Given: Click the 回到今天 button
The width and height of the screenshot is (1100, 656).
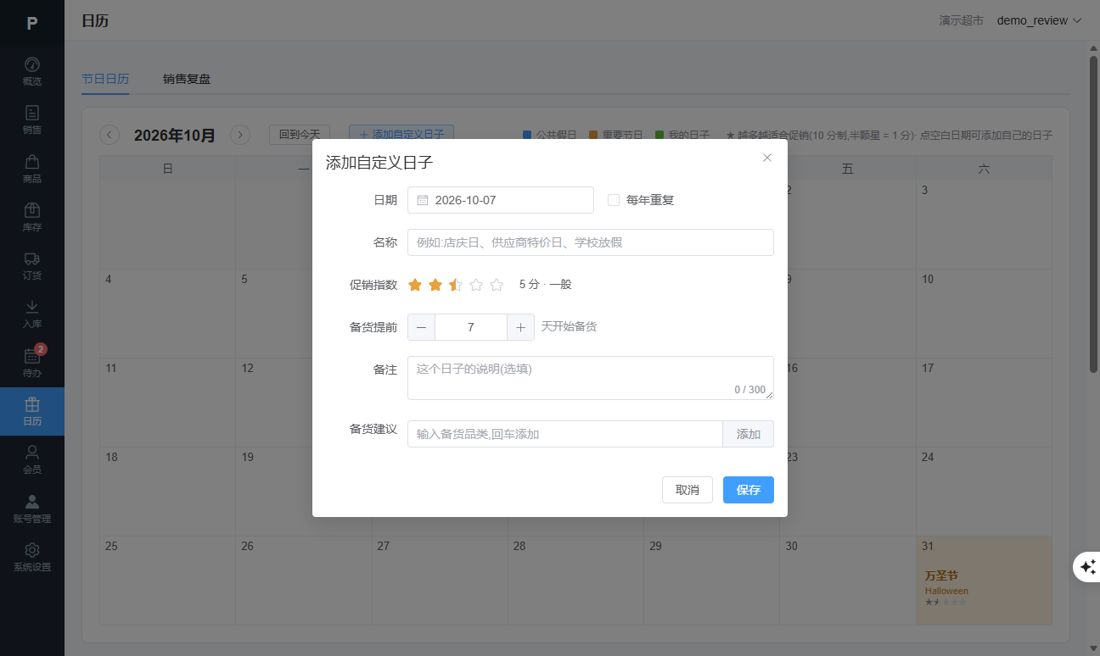Looking at the screenshot, I should click(300, 134).
